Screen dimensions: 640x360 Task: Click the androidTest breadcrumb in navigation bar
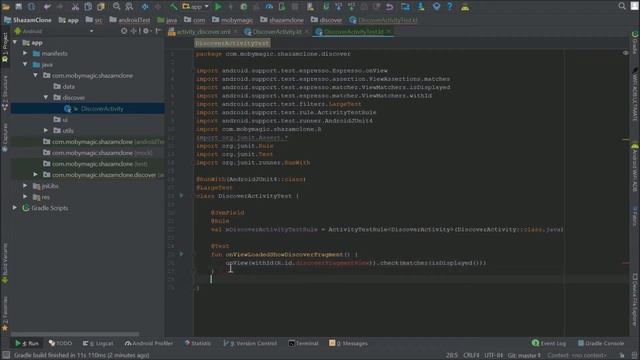pos(130,20)
